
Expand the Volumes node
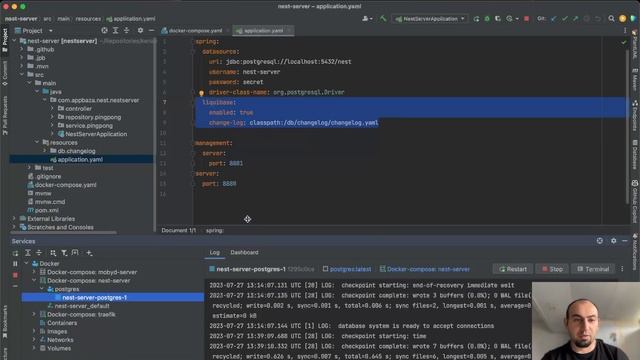tap(34, 349)
